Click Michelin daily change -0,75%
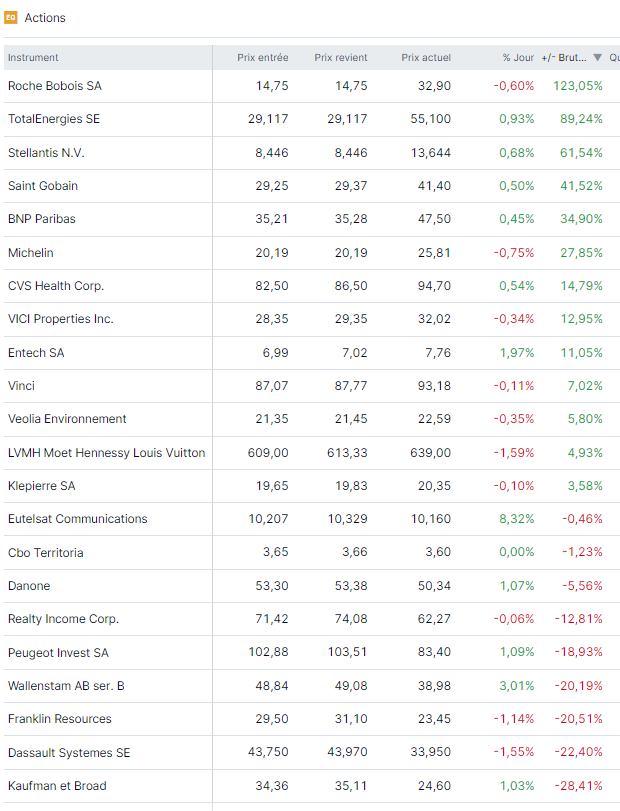 click(513, 253)
